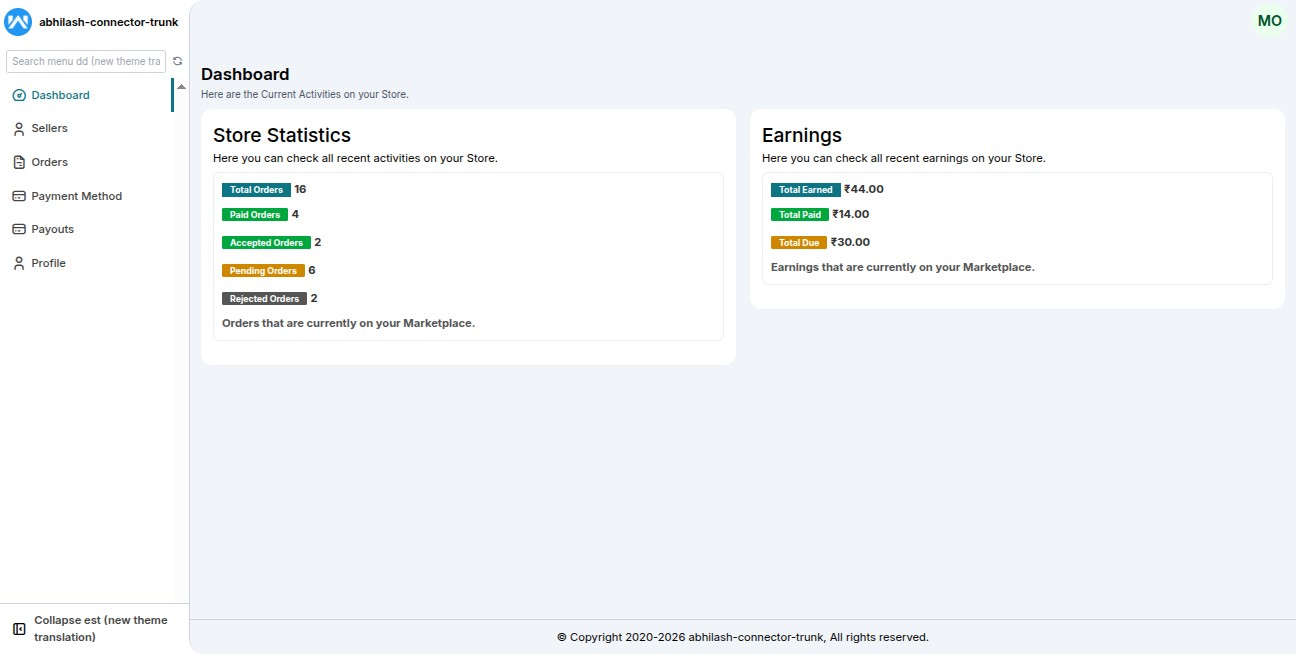Click 'Here are the Current Activities' subtitle

click(305, 94)
